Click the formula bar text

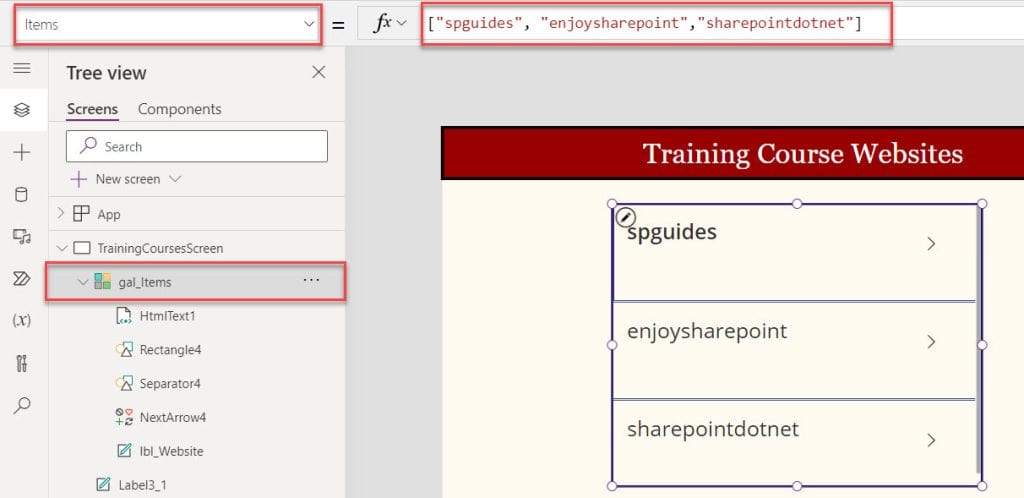(645, 24)
